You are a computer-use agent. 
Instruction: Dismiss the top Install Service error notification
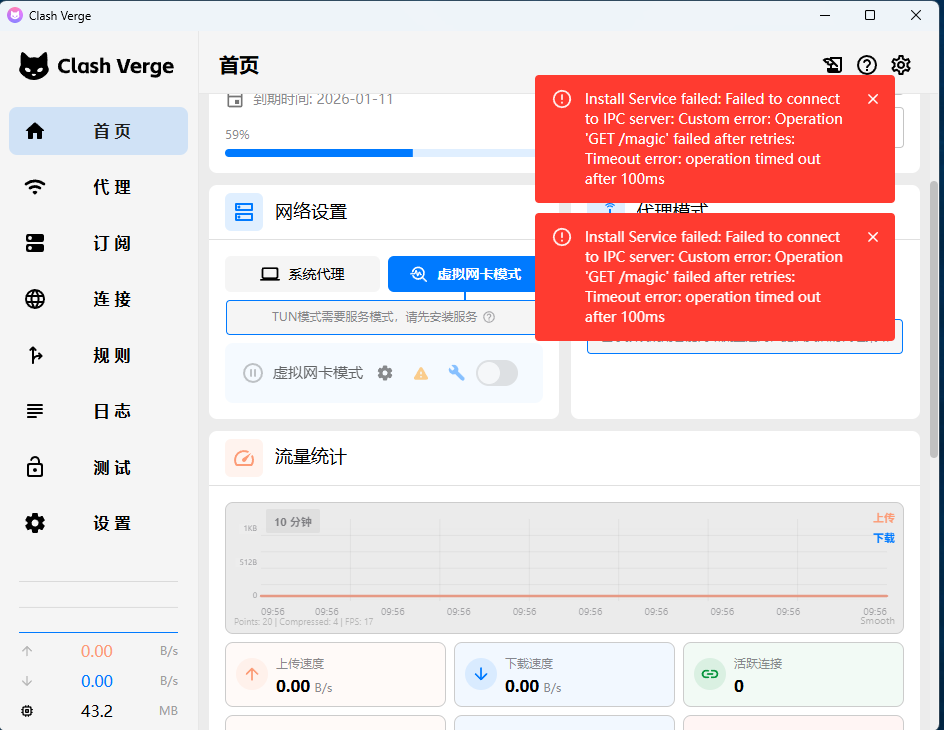click(x=873, y=99)
